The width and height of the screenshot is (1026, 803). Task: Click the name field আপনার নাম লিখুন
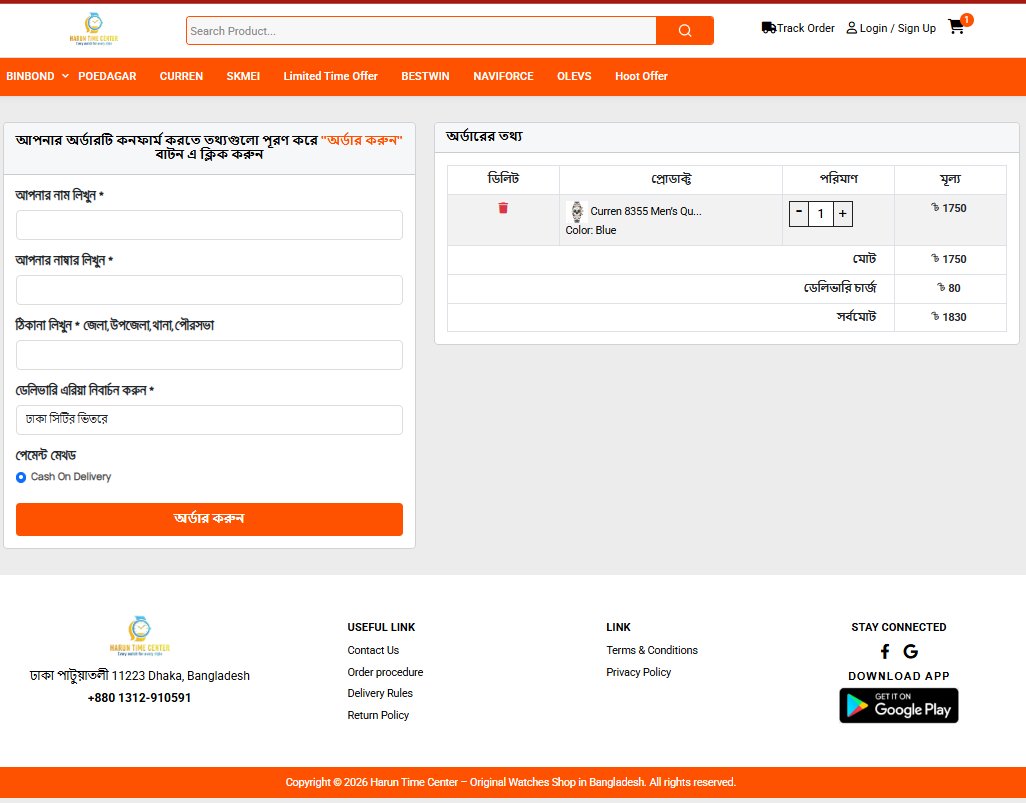209,225
